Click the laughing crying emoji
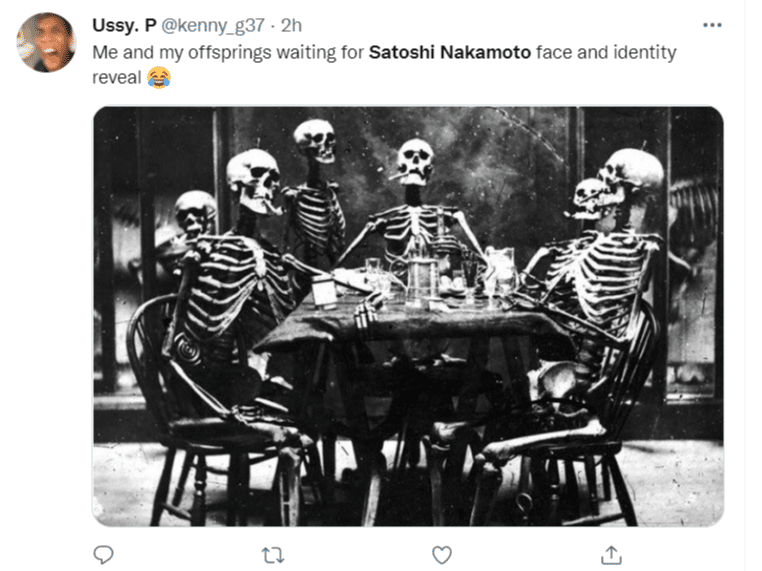762x571 pixels. (159, 77)
